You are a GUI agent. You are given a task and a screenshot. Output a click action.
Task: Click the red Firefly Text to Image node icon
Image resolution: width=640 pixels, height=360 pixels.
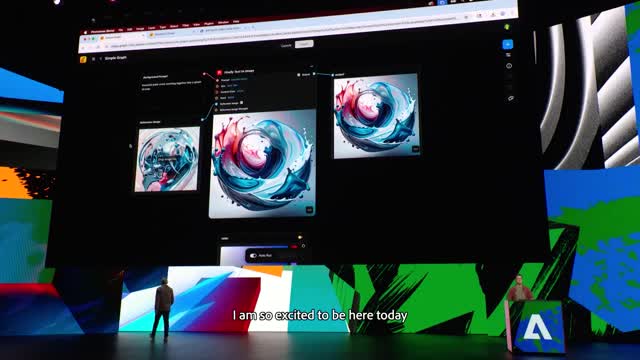pyautogui.click(x=219, y=72)
